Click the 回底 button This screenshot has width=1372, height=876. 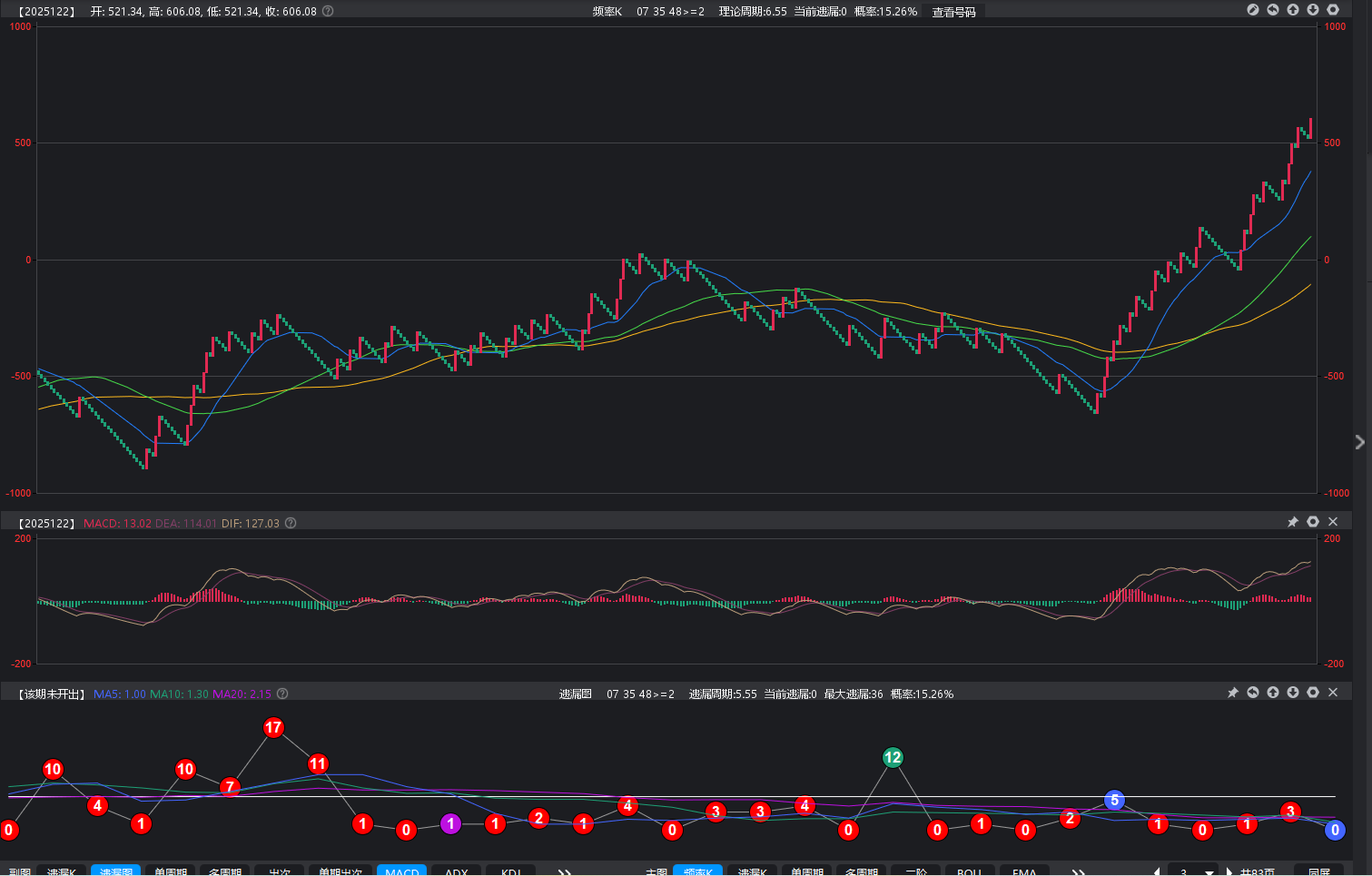click(x=1319, y=871)
